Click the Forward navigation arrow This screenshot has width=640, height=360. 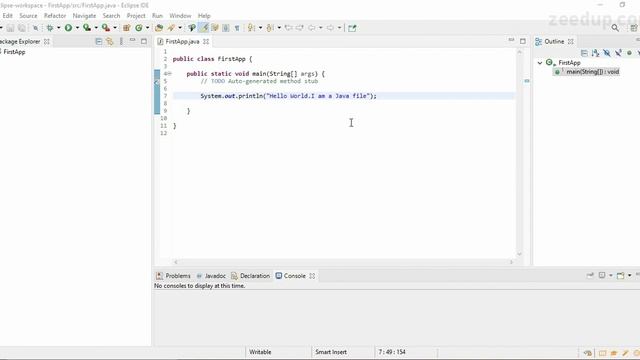[330, 28]
